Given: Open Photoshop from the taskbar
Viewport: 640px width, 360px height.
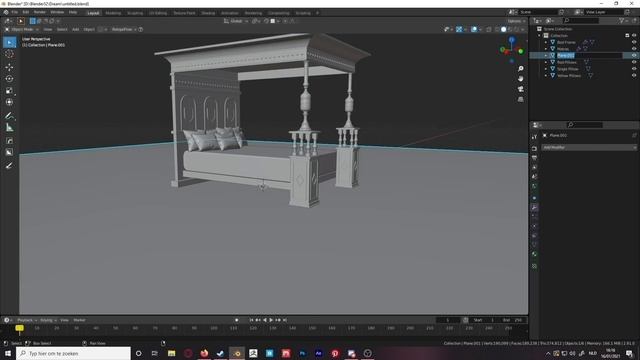Looking at the screenshot, I should tap(302, 353).
